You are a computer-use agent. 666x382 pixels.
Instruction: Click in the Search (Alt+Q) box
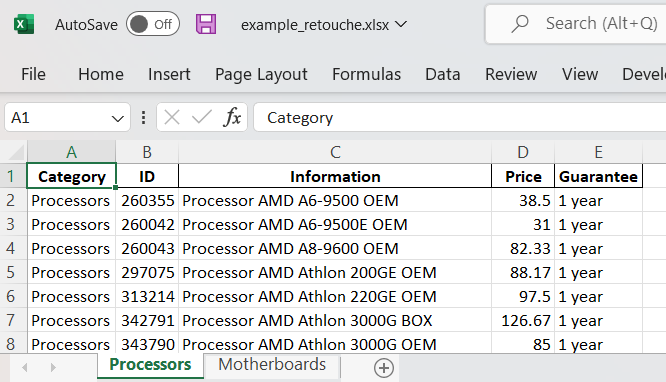pyautogui.click(x=576, y=24)
